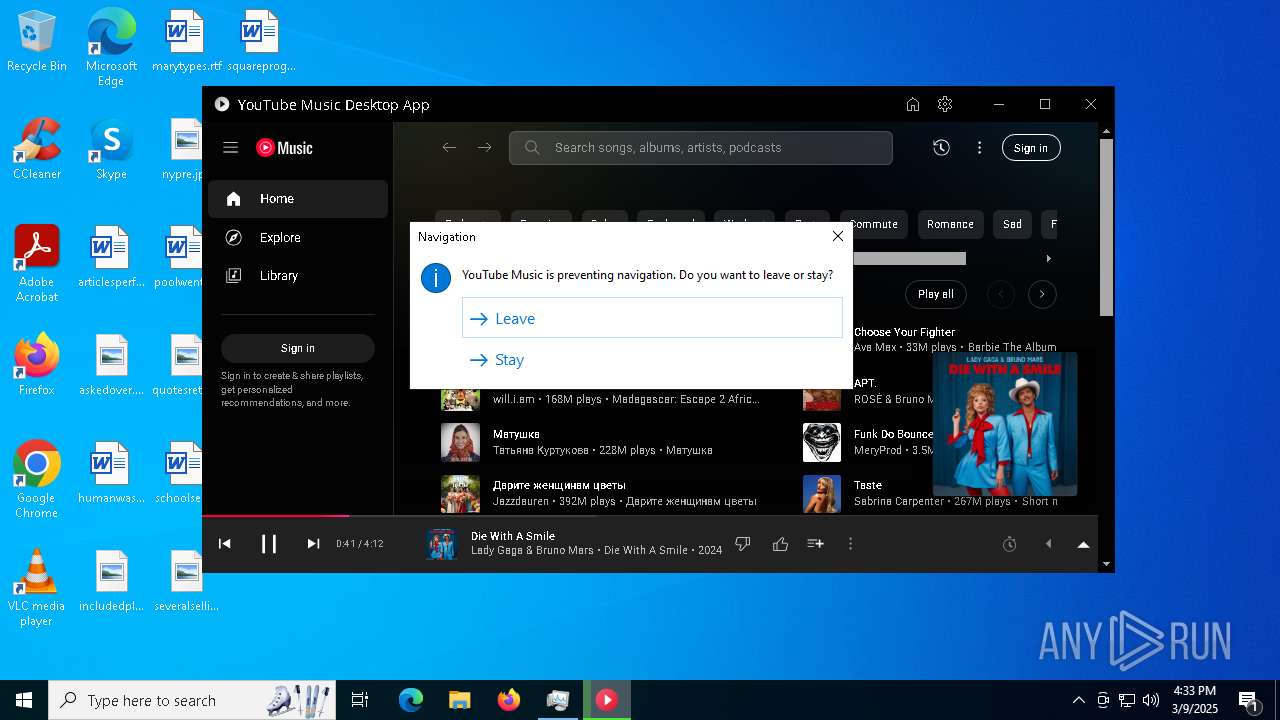This screenshot has width=1280, height=720.
Task: Dislike Die With A Smile
Action: (743, 543)
